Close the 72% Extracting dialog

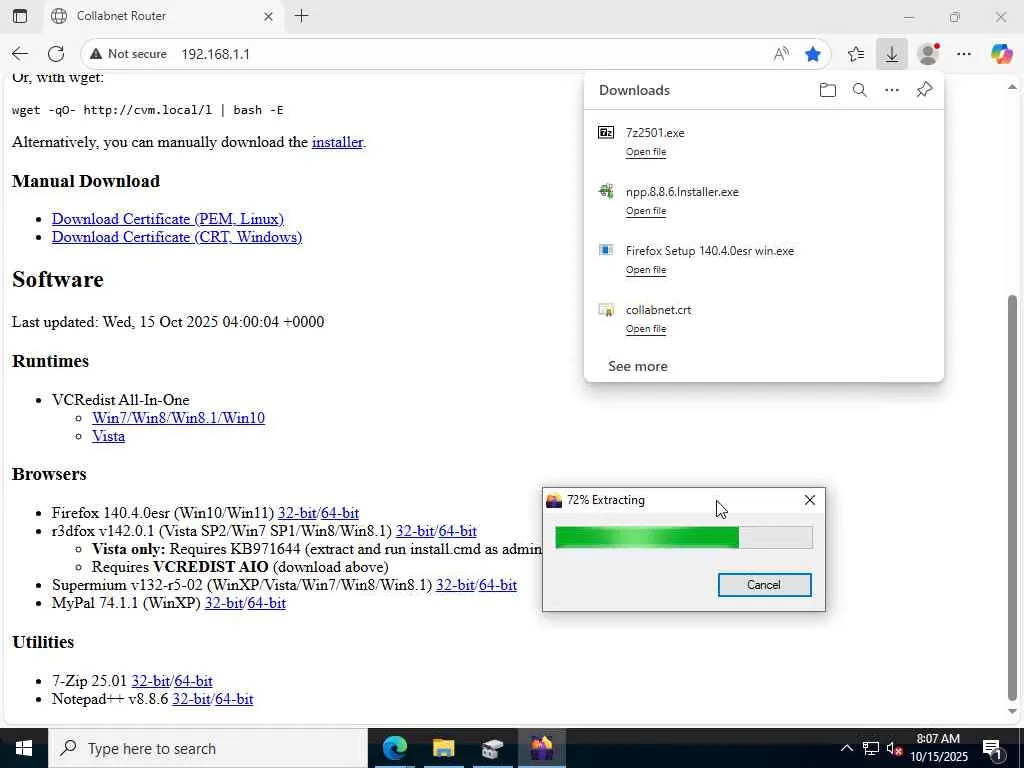(810, 500)
